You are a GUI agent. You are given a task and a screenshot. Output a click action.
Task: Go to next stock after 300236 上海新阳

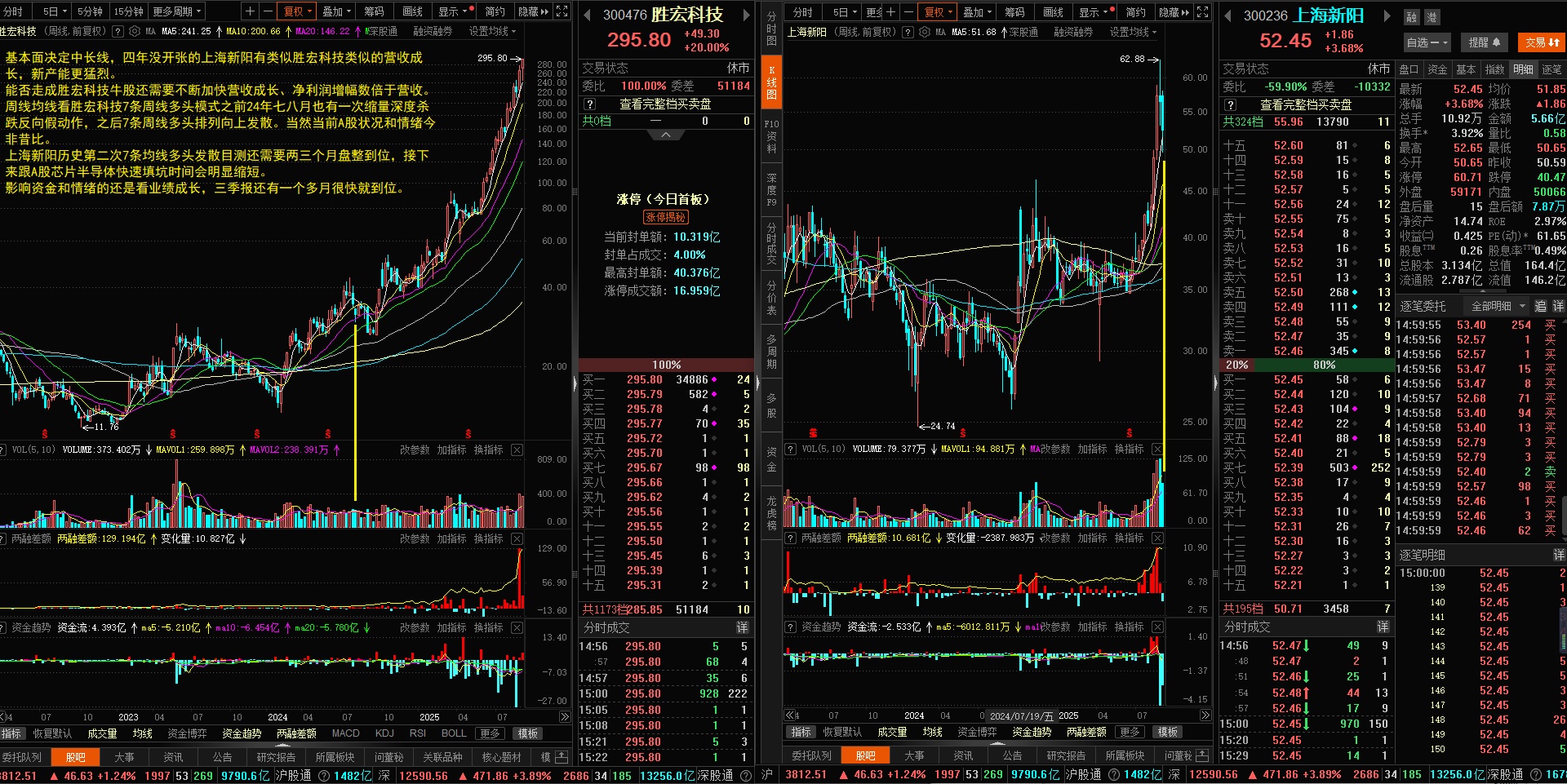click(1387, 16)
